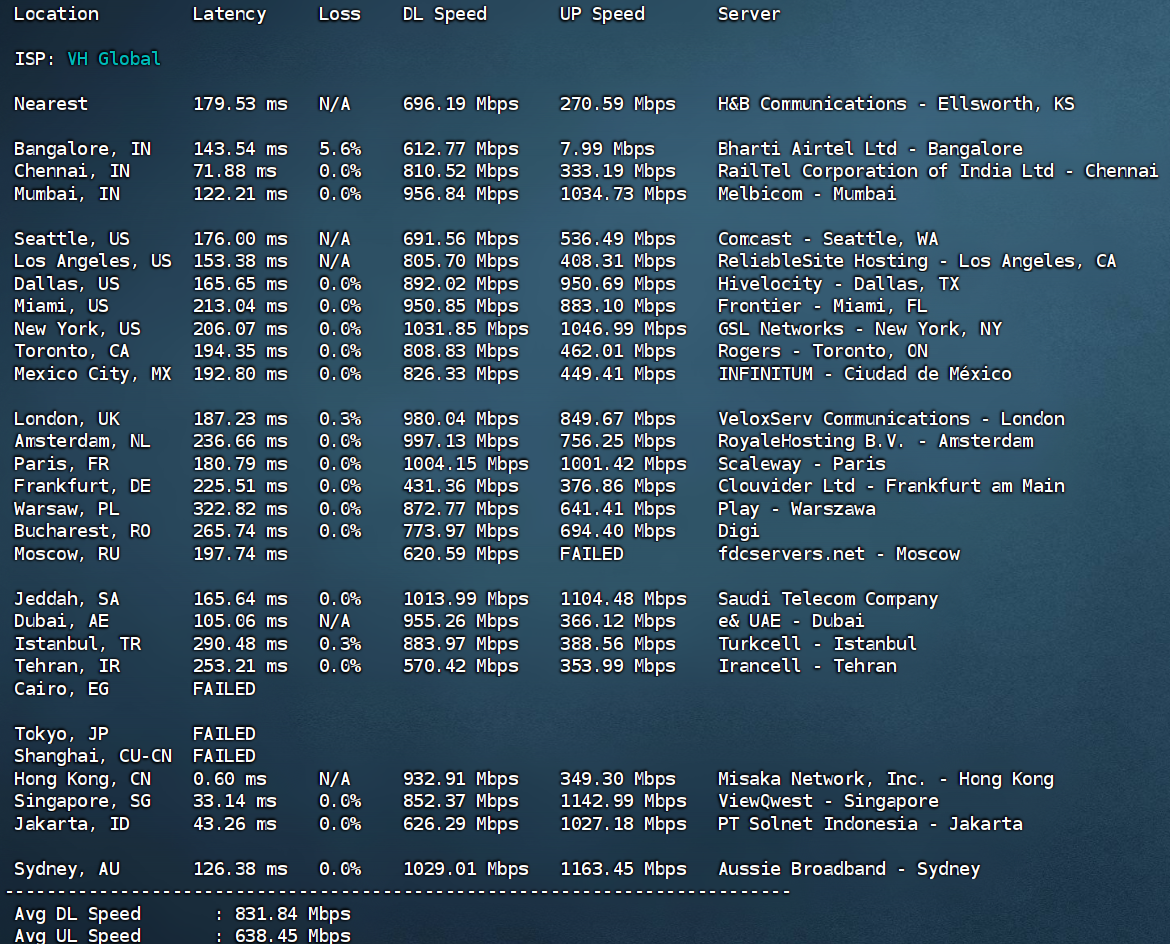Click the FAILED result for Shanghai

224,756
